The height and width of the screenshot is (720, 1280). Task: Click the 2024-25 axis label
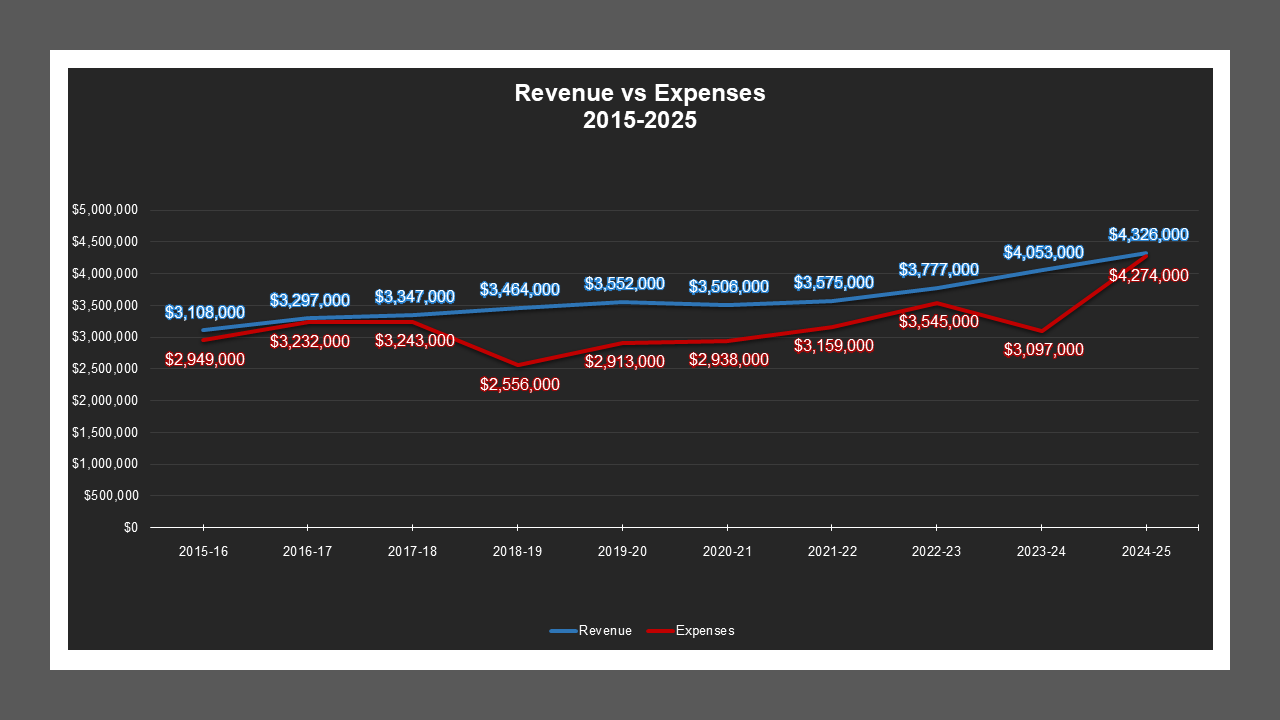click(x=1147, y=551)
